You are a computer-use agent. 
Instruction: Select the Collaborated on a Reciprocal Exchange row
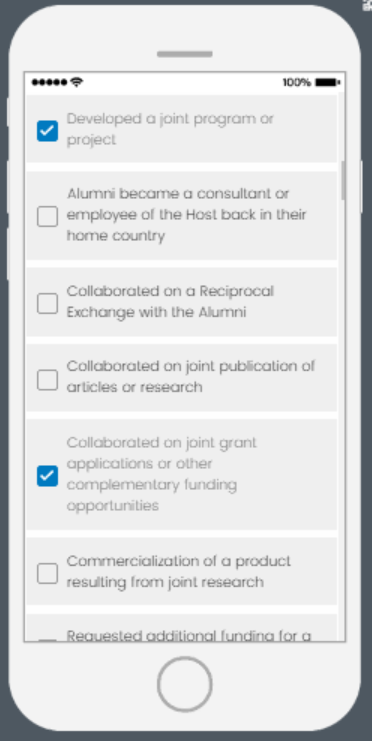click(182, 302)
